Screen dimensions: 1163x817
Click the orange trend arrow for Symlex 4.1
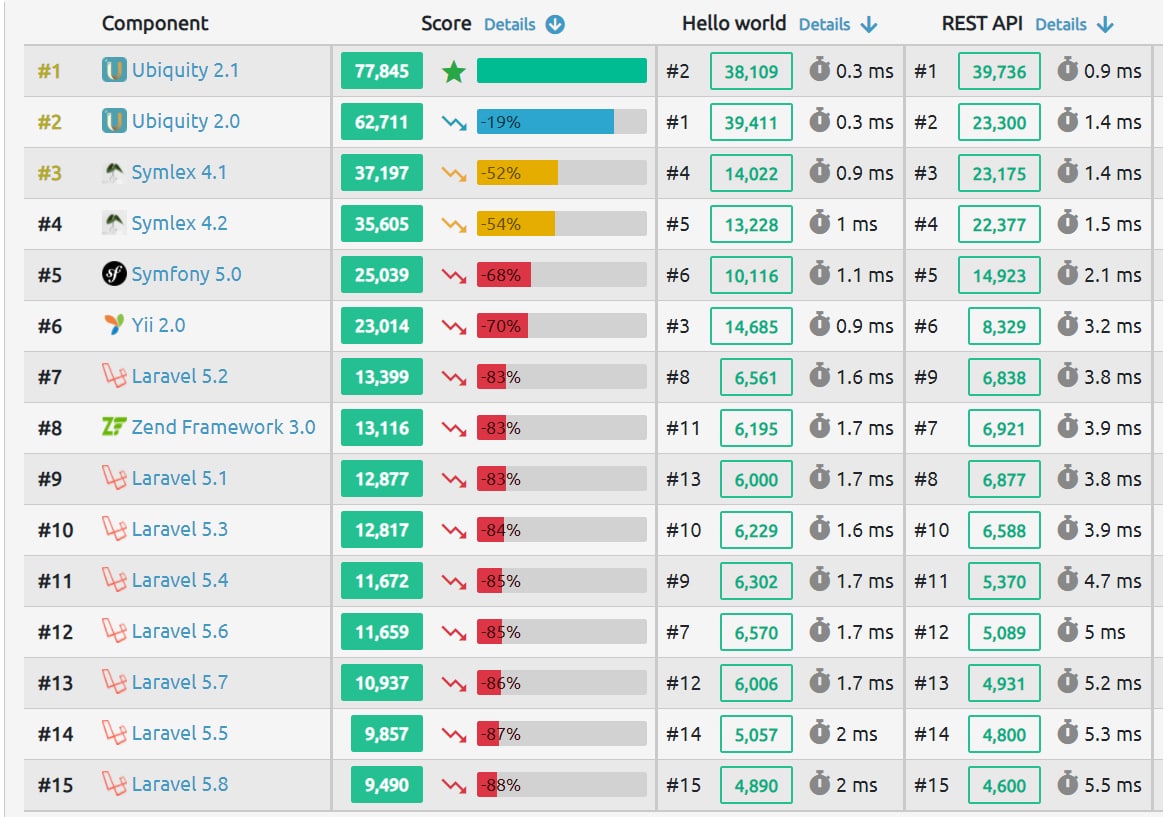(x=454, y=173)
